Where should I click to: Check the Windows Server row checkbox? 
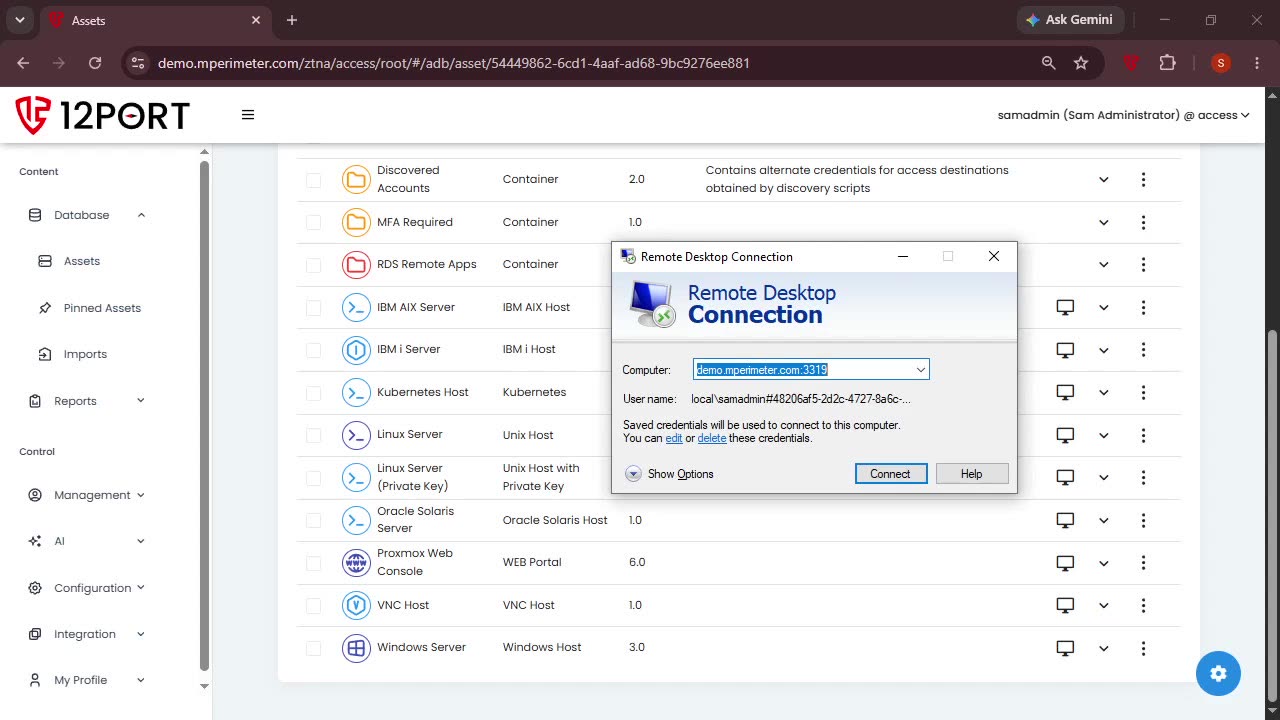coord(314,648)
